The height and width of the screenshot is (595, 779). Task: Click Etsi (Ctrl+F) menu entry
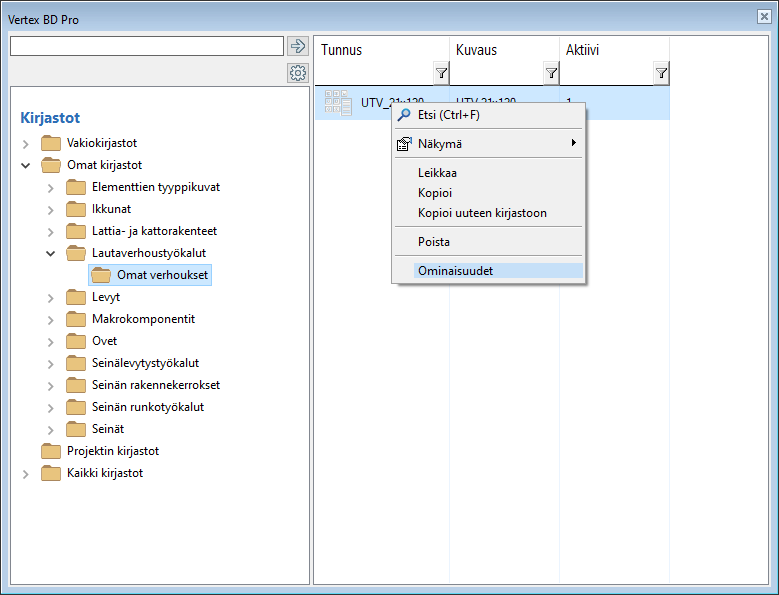(448, 115)
